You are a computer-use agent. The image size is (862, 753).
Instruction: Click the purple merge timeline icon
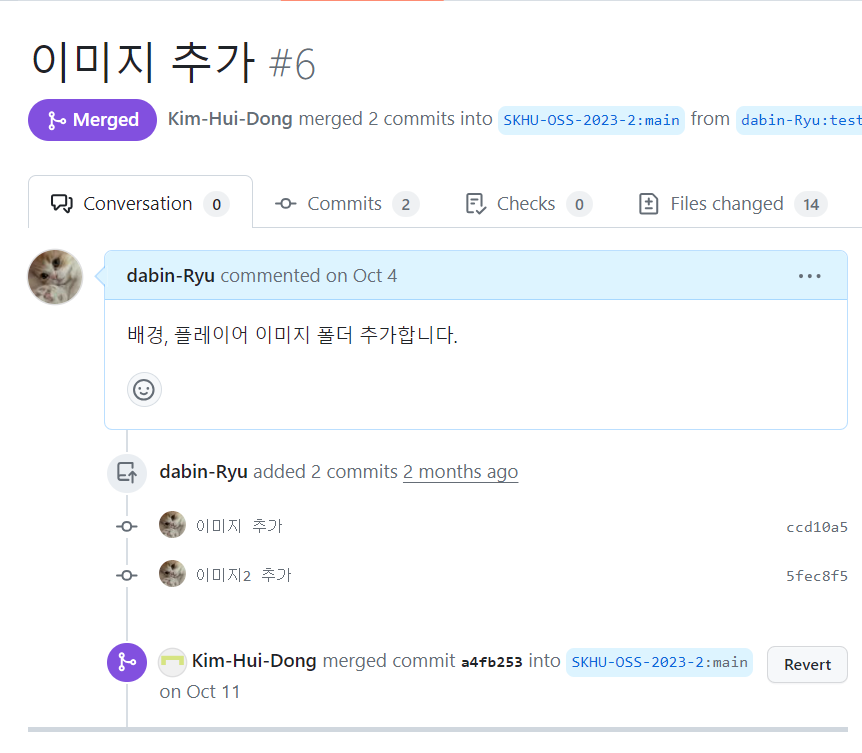point(126,662)
